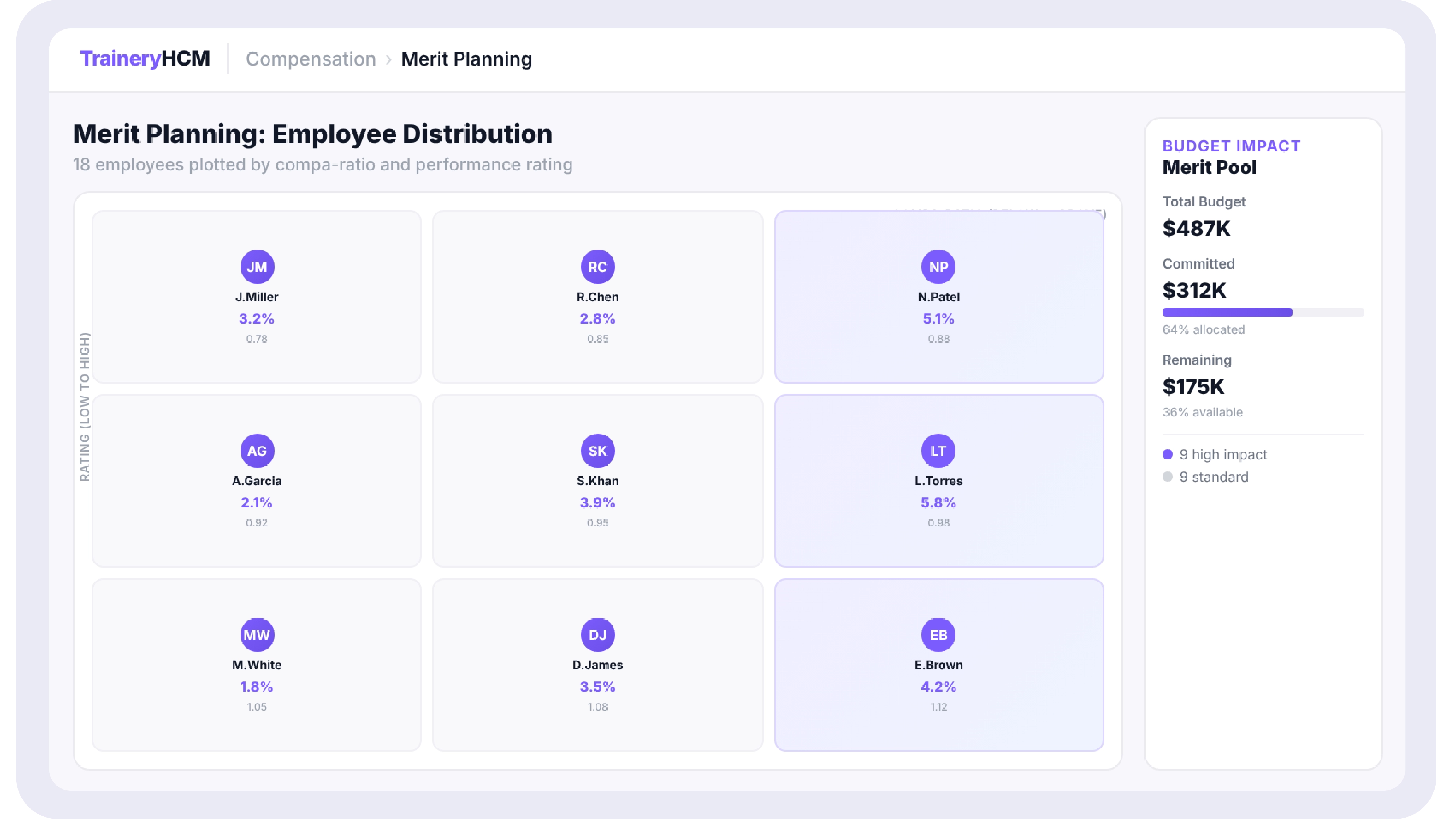The image size is (1456, 819).
Task: Click the gray standard legend dot
Action: click(x=1168, y=476)
